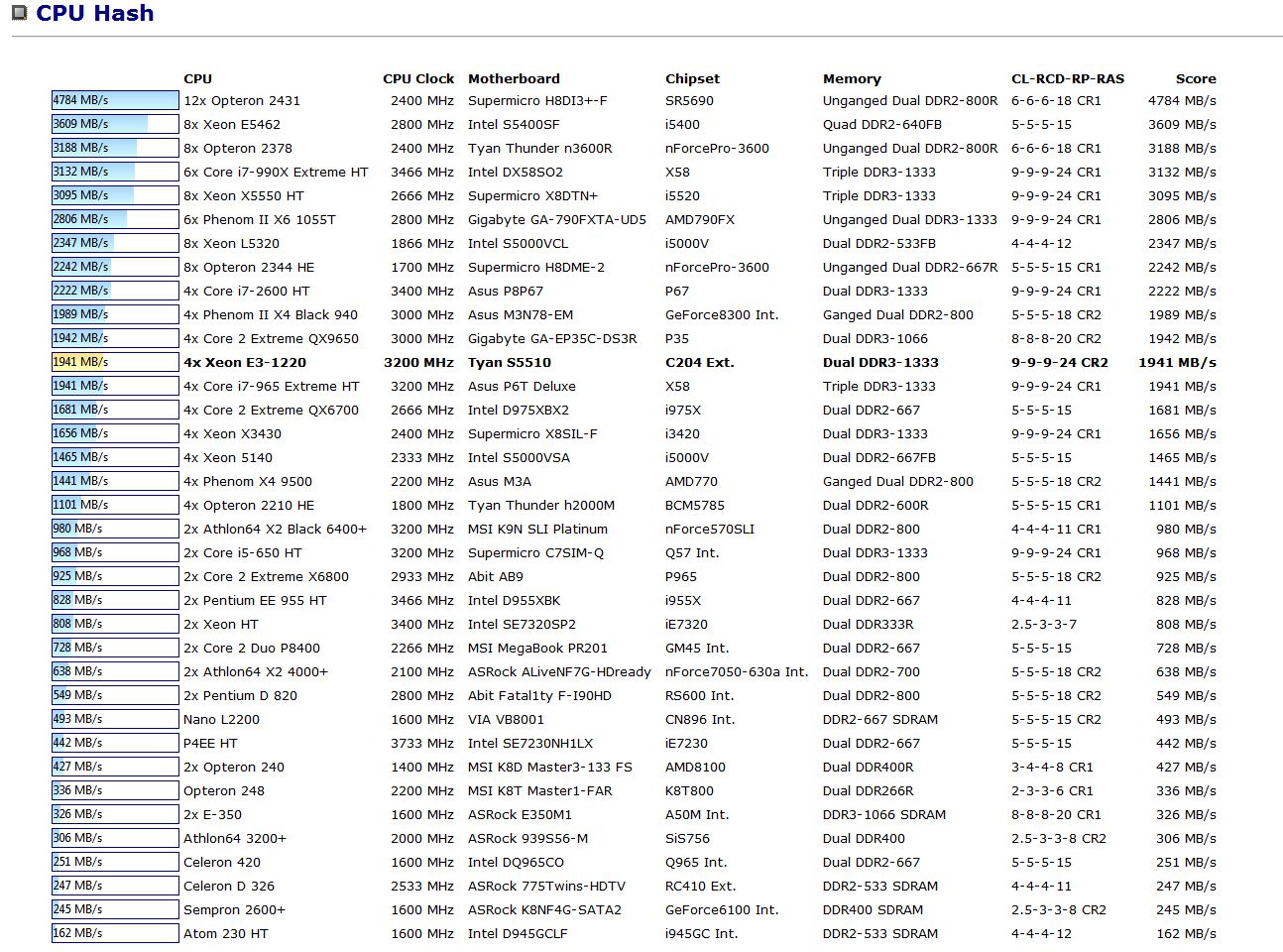Select the Athlon64 3200+ row

point(635,838)
